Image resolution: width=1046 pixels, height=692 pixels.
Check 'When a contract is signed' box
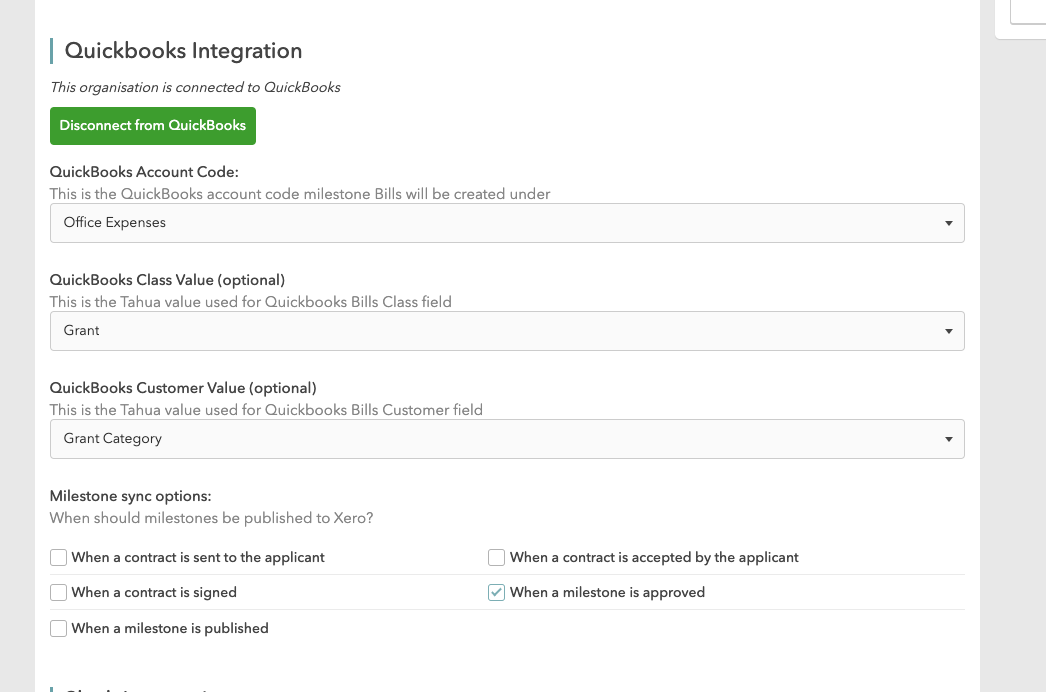59,593
